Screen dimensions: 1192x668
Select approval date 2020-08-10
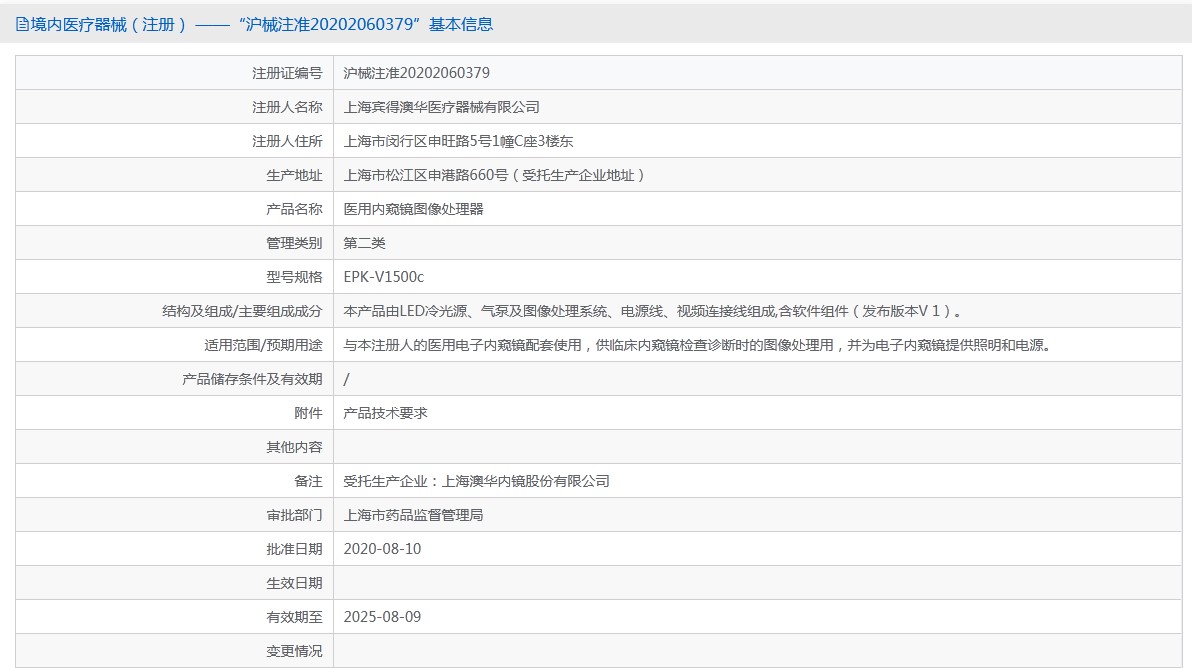click(x=382, y=549)
